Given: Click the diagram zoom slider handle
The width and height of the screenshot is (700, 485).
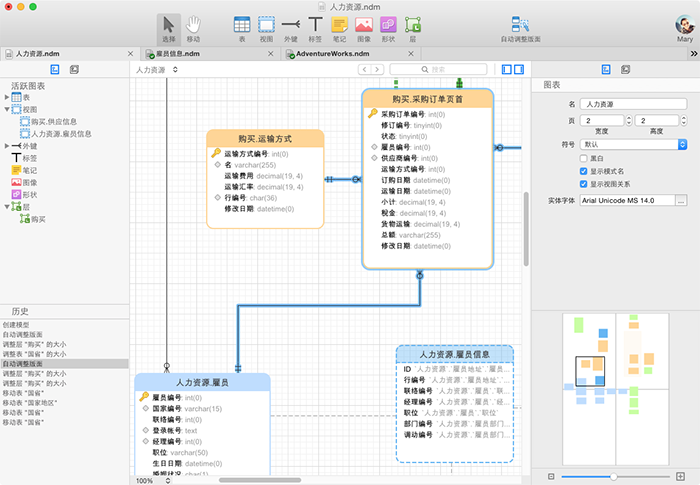Looking at the screenshot, I should pyautogui.click(x=613, y=477).
